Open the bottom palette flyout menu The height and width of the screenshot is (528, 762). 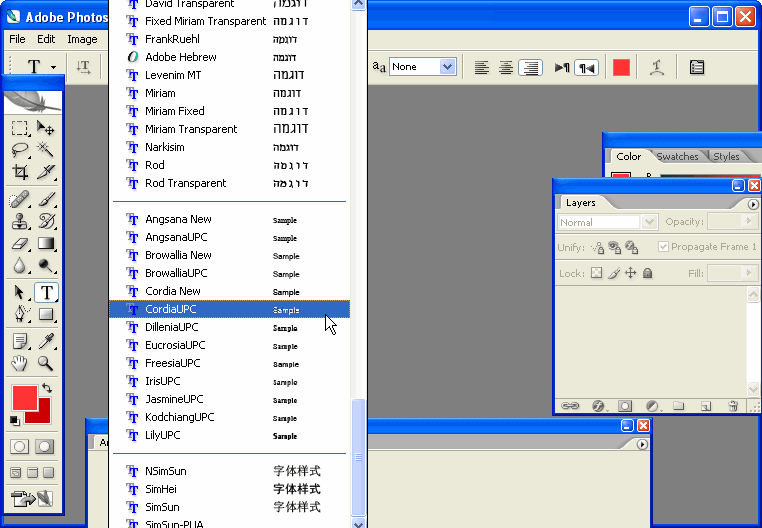point(642,444)
